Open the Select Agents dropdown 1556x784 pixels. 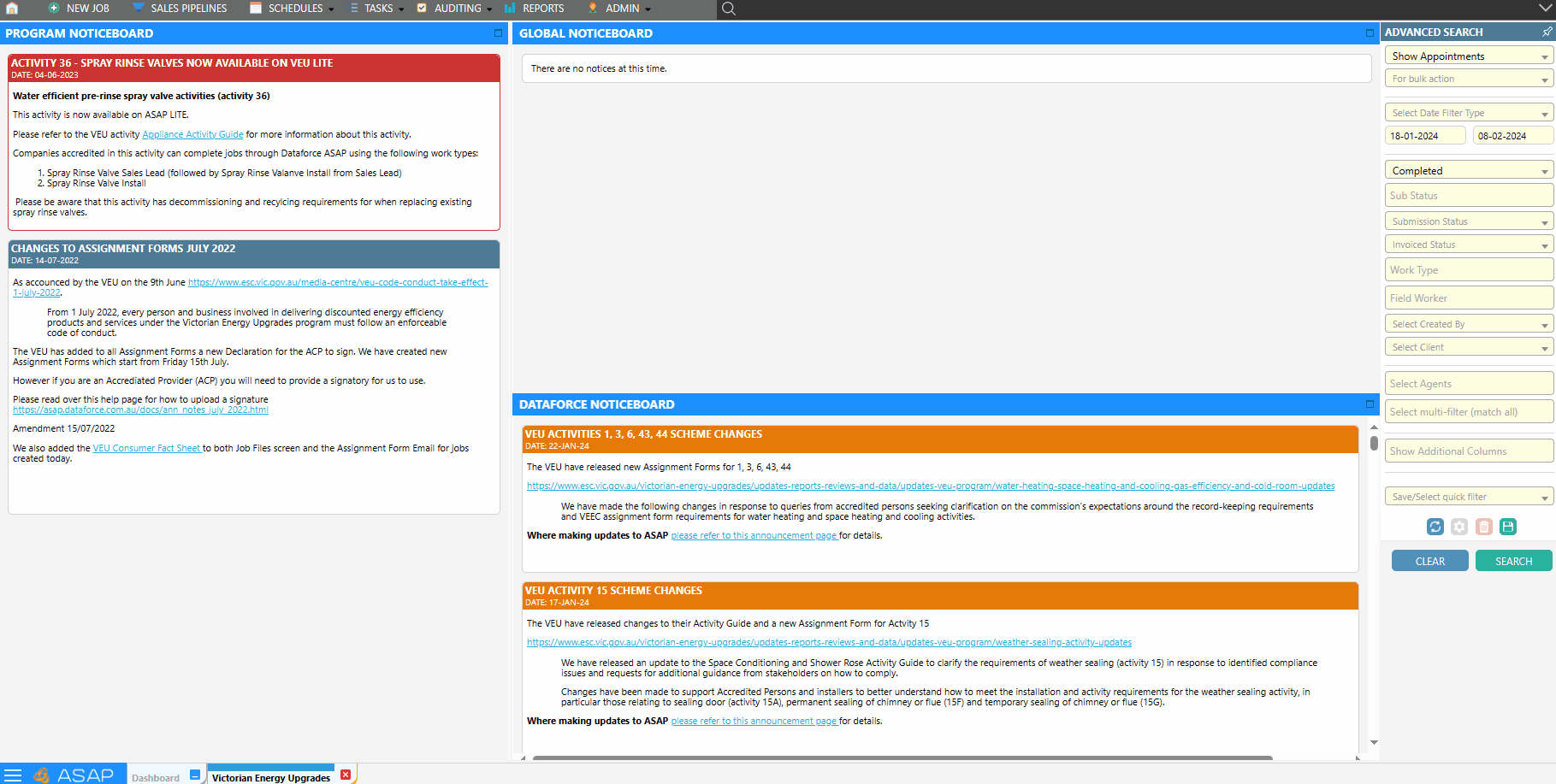[x=1468, y=383]
